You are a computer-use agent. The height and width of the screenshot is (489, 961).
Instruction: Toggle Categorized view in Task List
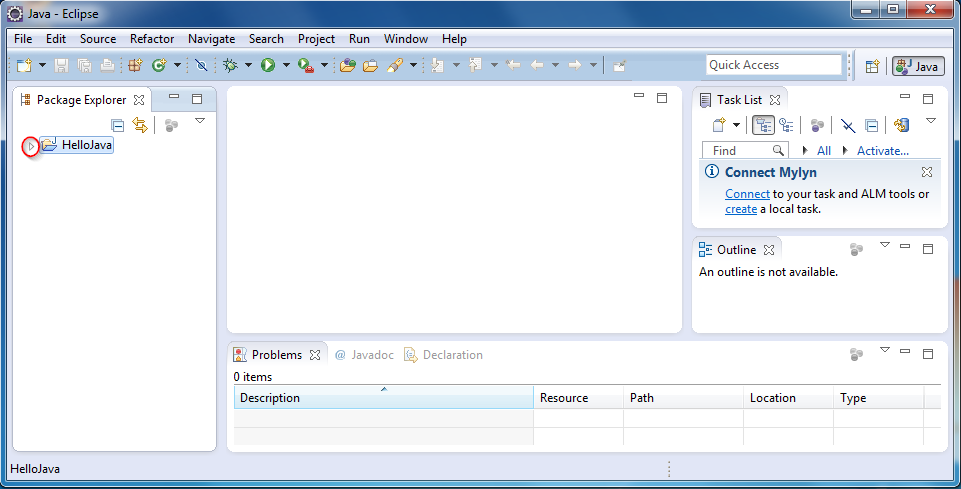pyautogui.click(x=764, y=125)
